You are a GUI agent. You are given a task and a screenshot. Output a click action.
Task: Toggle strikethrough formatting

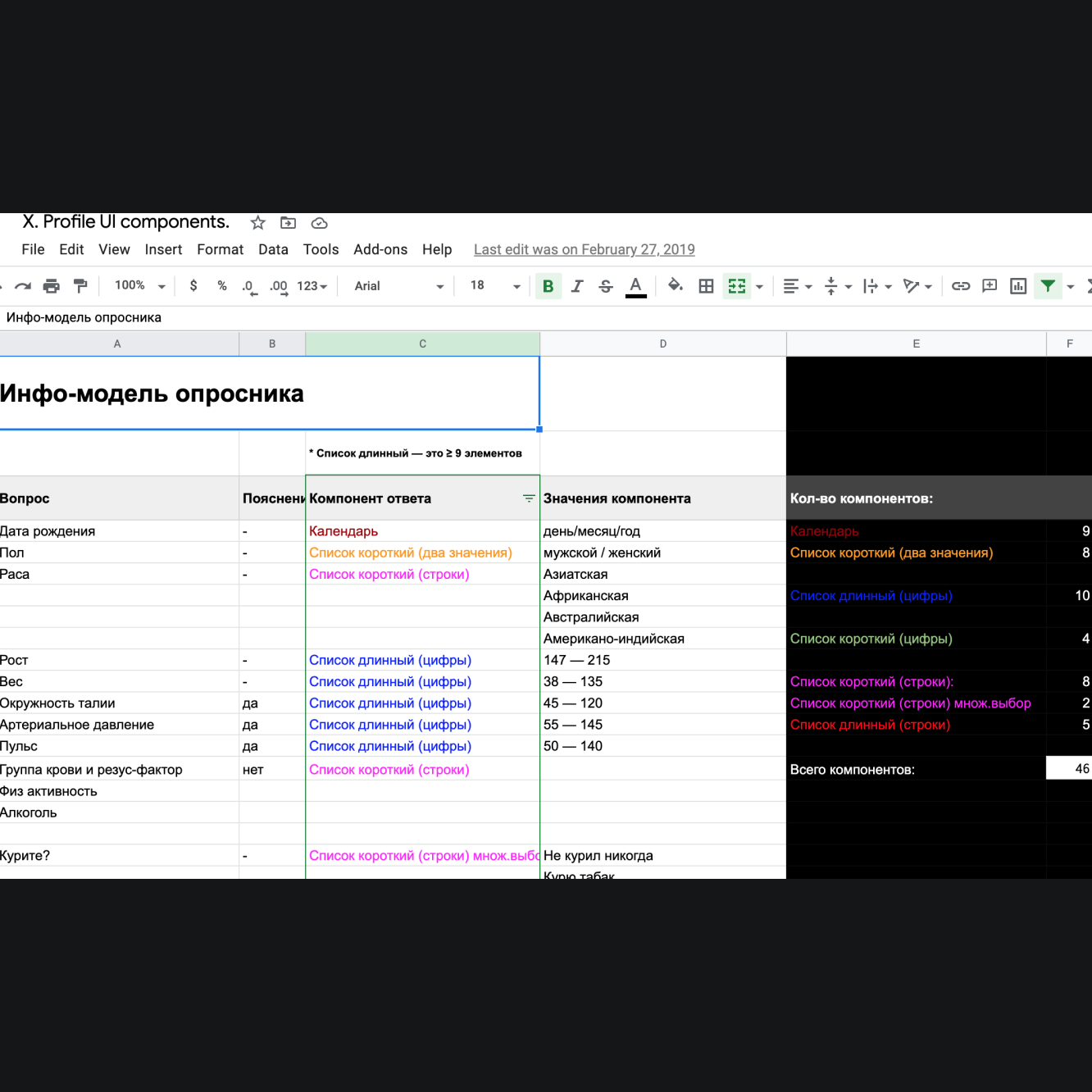(x=606, y=286)
